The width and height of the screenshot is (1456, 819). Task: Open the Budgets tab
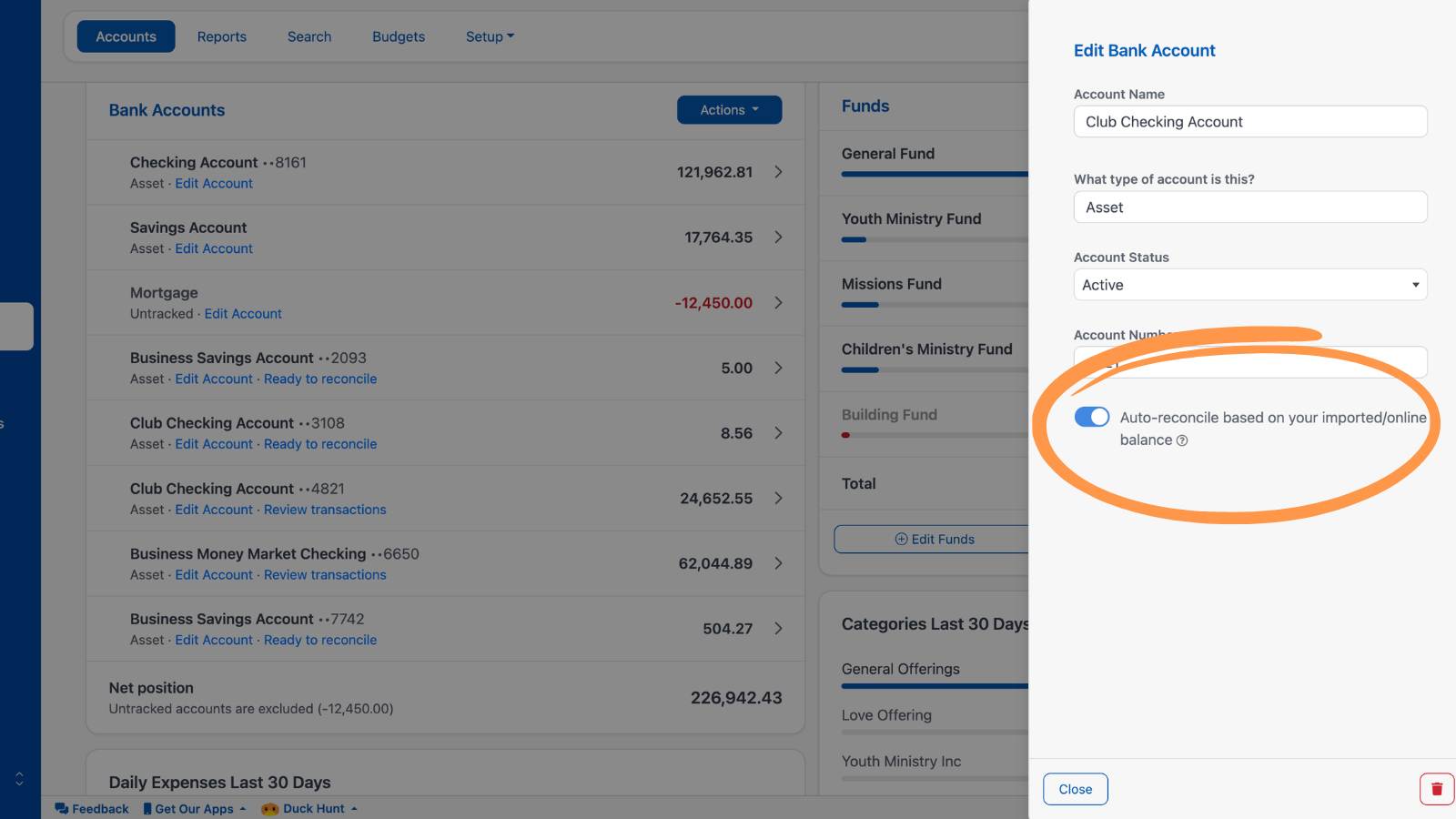pyautogui.click(x=399, y=36)
